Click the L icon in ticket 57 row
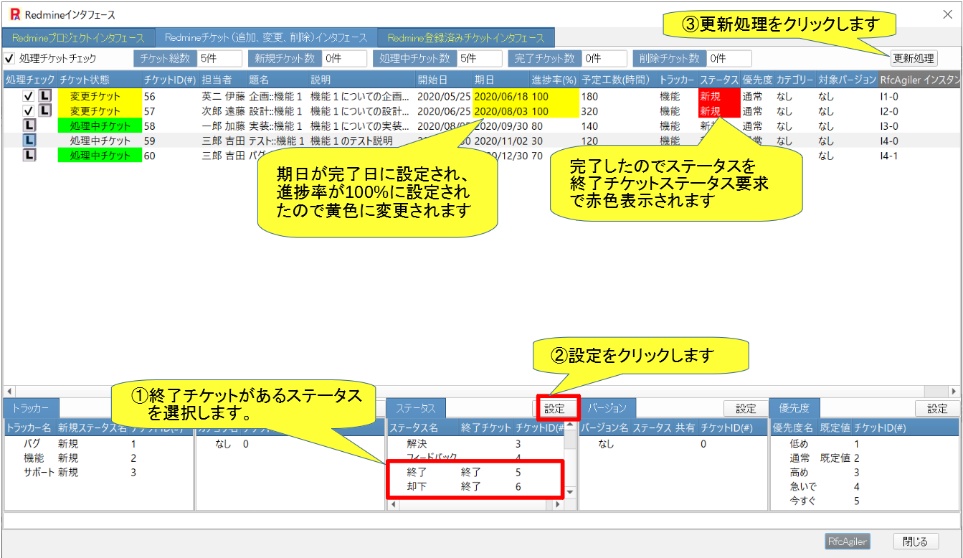The height and width of the screenshot is (558, 963). (45, 110)
